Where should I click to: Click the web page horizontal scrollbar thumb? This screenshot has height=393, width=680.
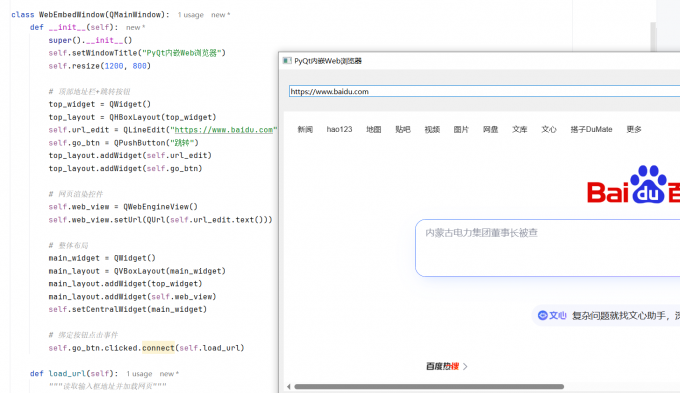[x=429, y=386]
